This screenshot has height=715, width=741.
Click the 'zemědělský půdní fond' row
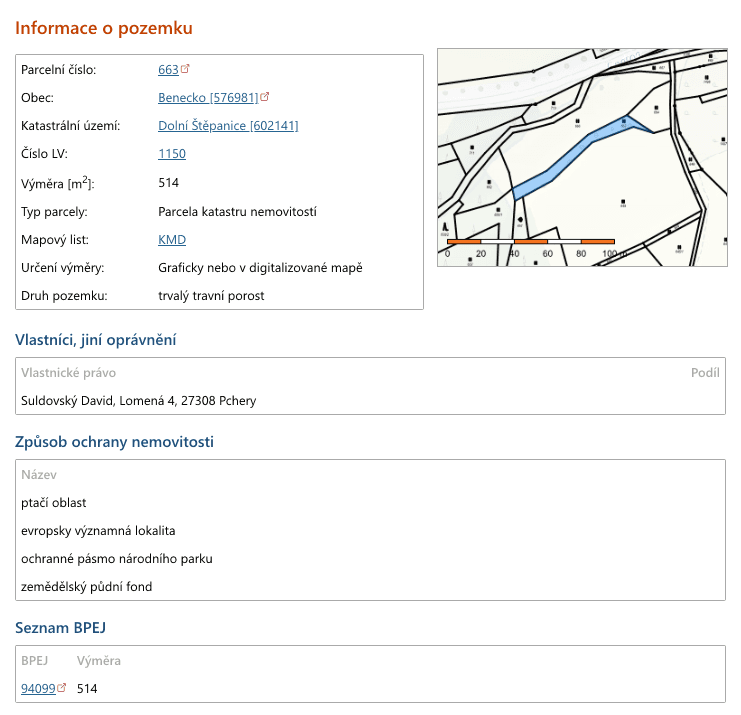click(87, 587)
